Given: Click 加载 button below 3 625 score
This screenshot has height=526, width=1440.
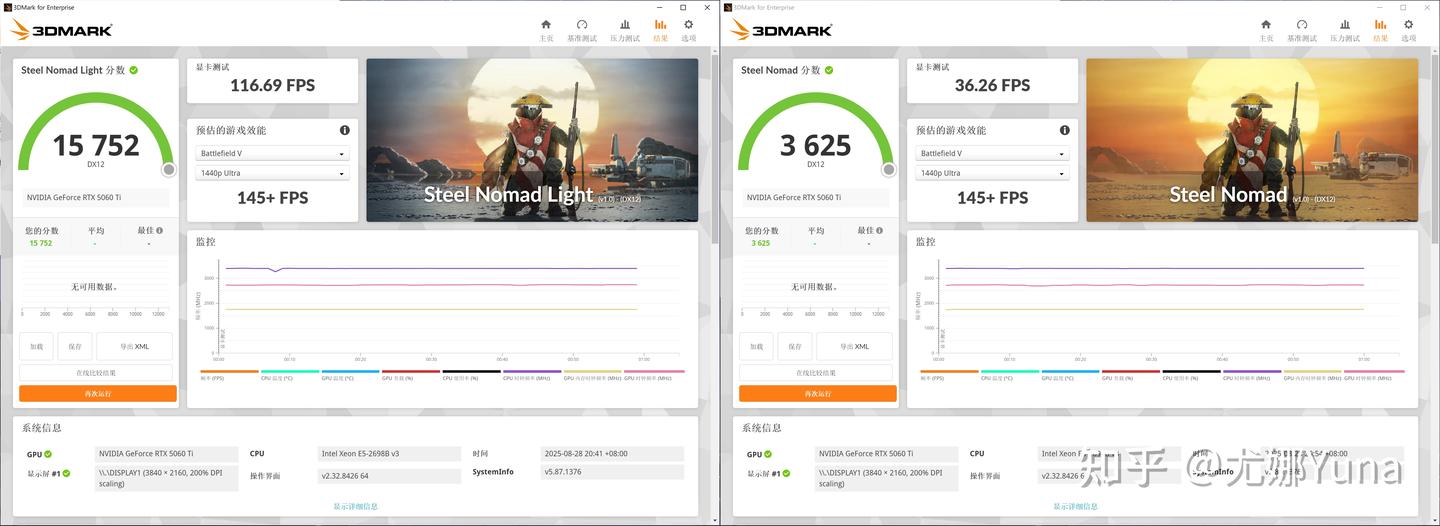Looking at the screenshot, I should tap(756, 346).
